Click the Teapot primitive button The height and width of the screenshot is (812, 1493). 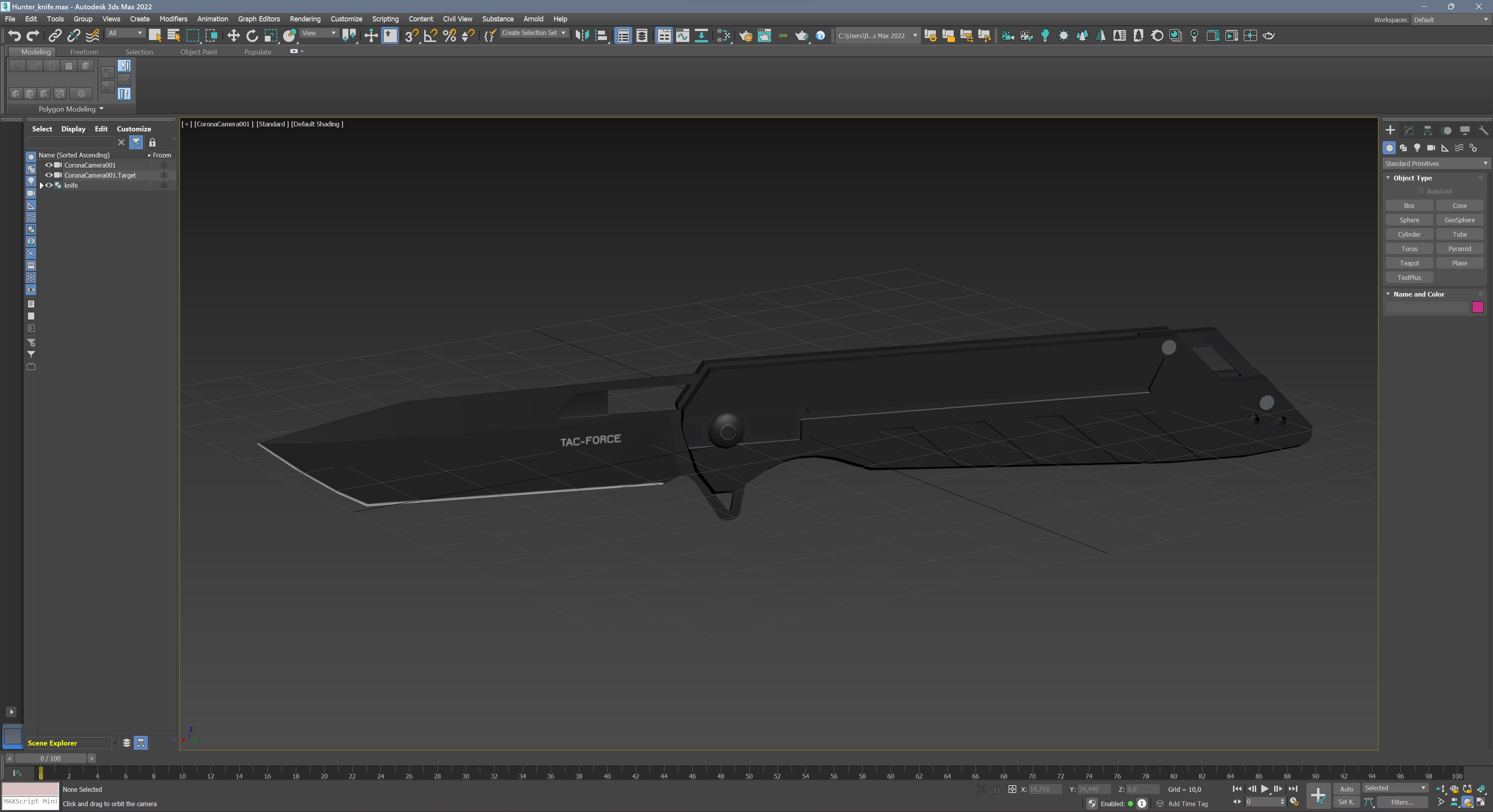[1409, 263]
